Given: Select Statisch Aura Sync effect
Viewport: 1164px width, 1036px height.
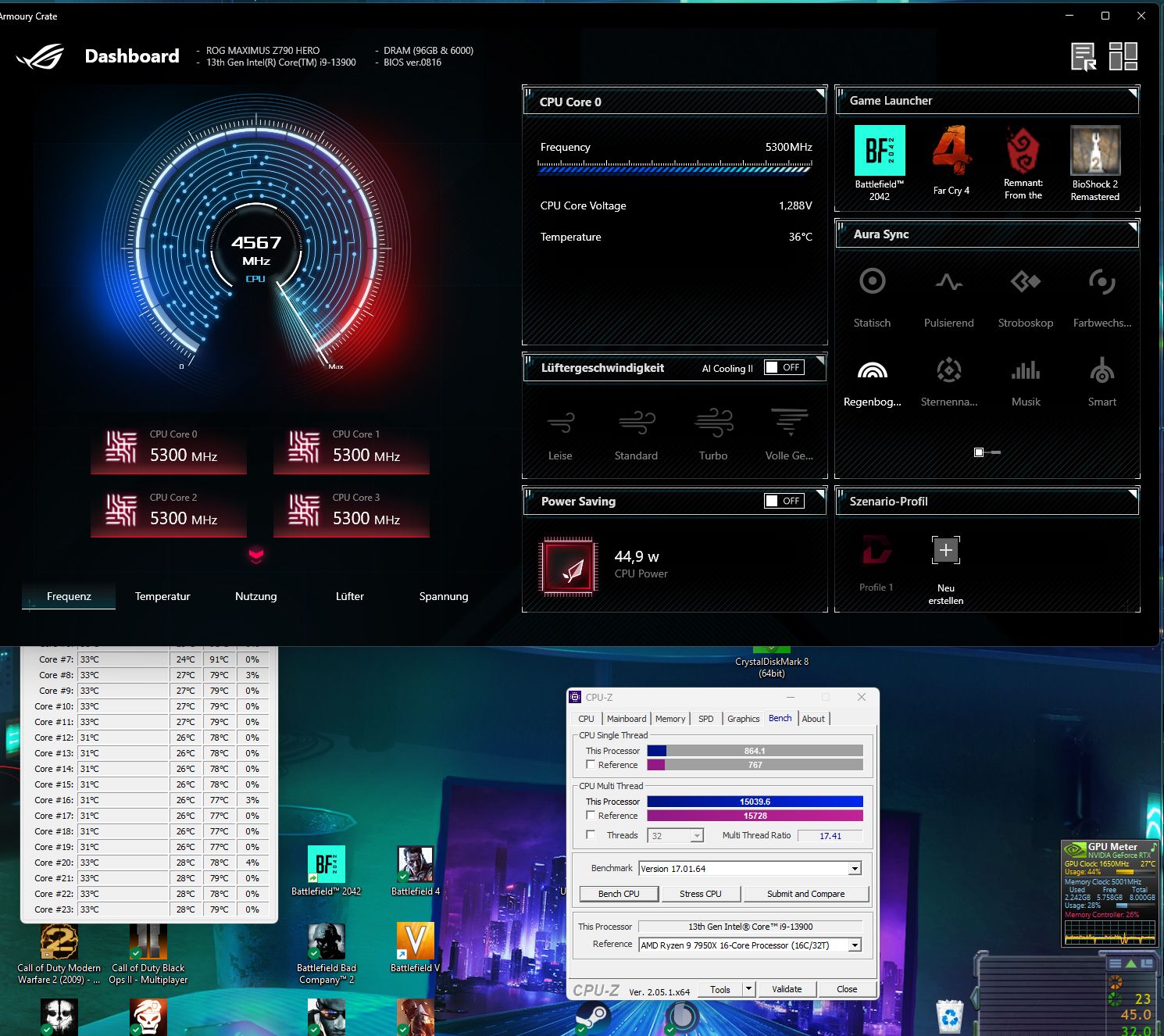Looking at the screenshot, I should [872, 281].
